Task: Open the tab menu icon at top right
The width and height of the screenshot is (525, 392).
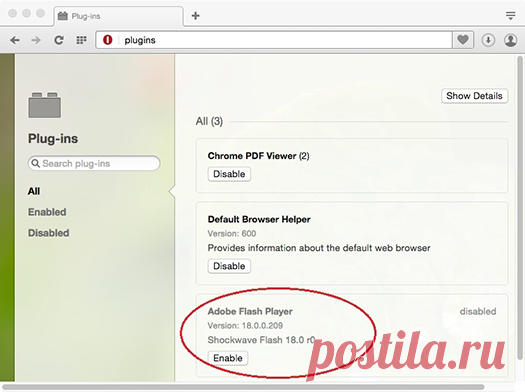Action: coord(511,15)
